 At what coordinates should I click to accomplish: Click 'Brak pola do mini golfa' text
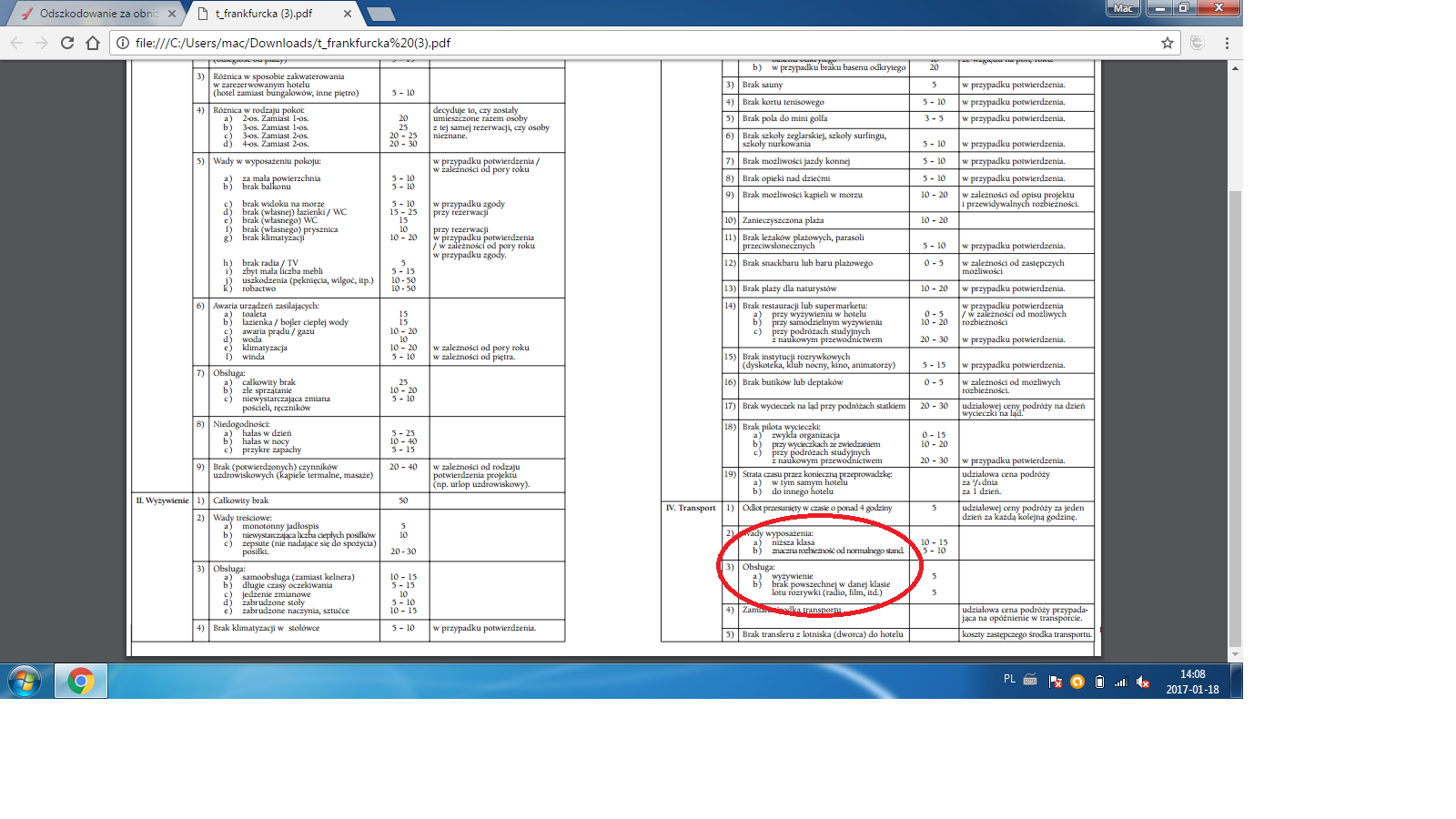[785, 118]
